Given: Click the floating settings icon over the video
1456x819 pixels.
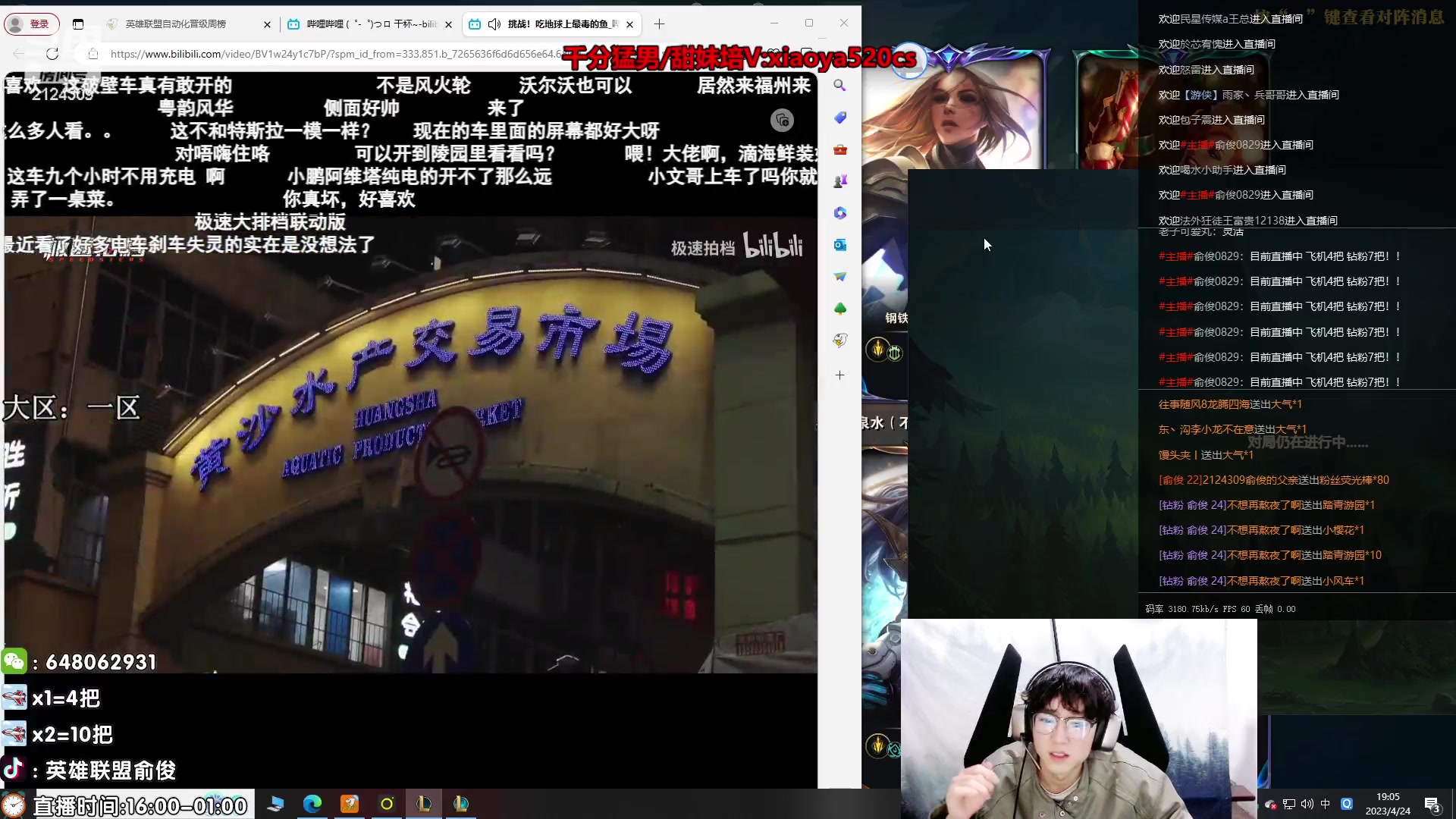Looking at the screenshot, I should 782,120.
